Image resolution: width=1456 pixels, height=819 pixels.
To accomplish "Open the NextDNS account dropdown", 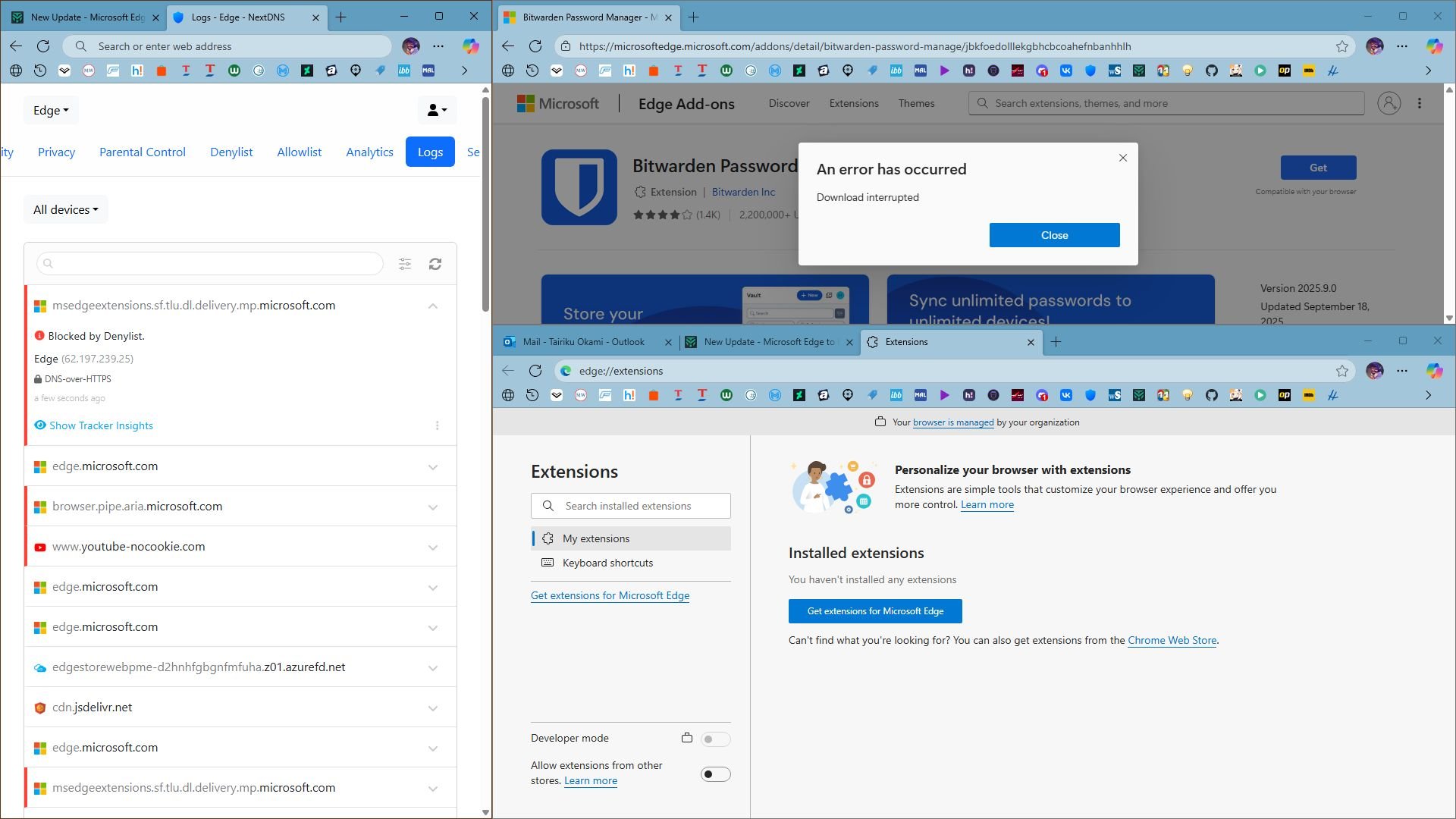I will coord(437,110).
